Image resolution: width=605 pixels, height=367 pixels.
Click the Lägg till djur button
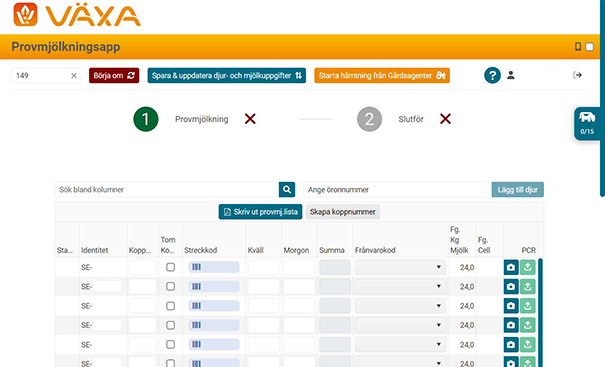coord(517,189)
